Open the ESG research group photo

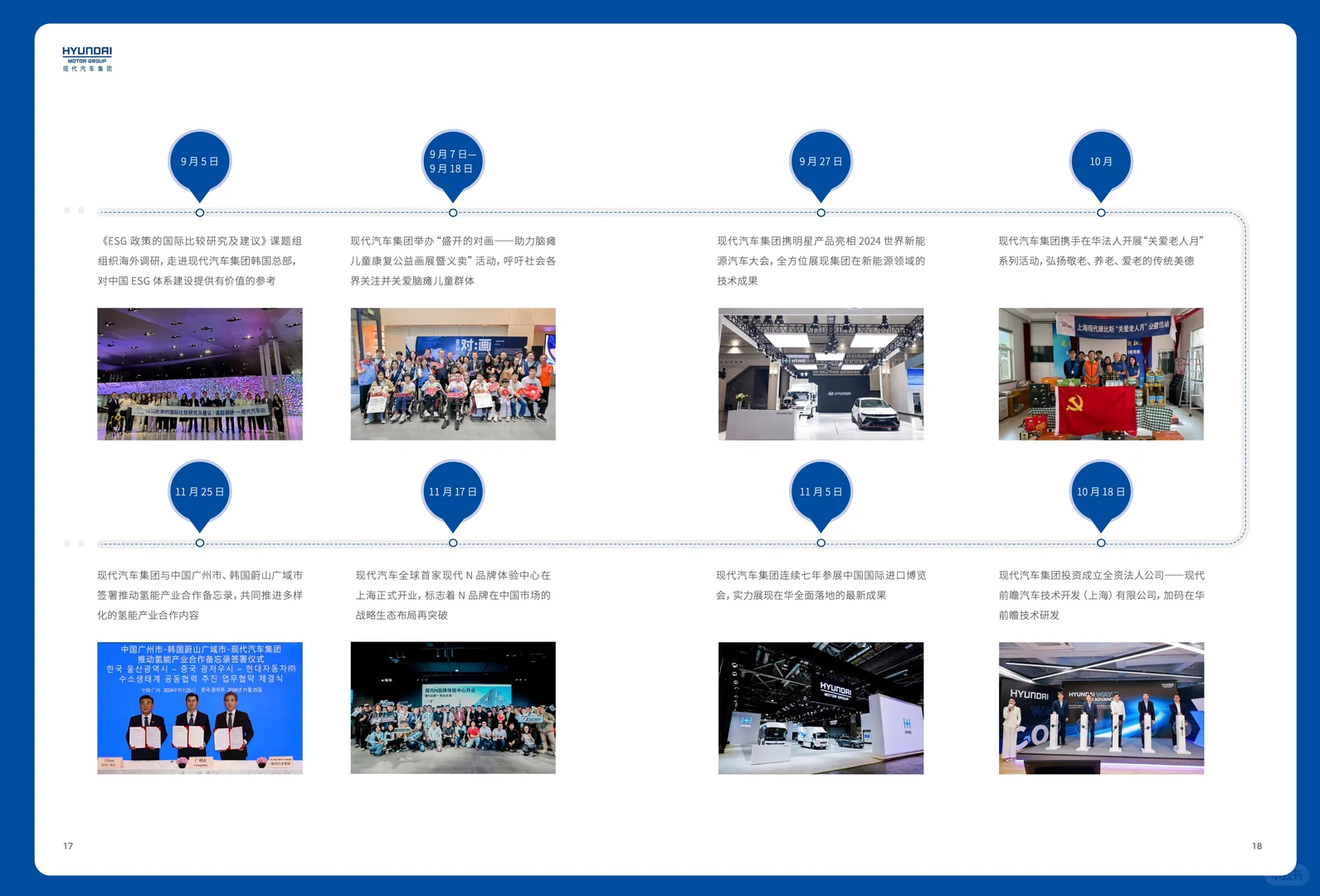point(200,374)
